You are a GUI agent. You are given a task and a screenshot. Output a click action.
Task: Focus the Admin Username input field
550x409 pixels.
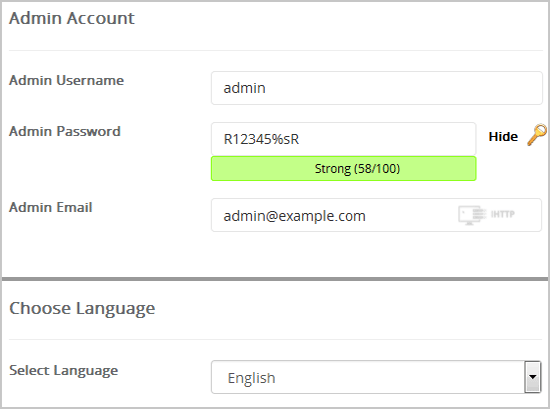377,88
